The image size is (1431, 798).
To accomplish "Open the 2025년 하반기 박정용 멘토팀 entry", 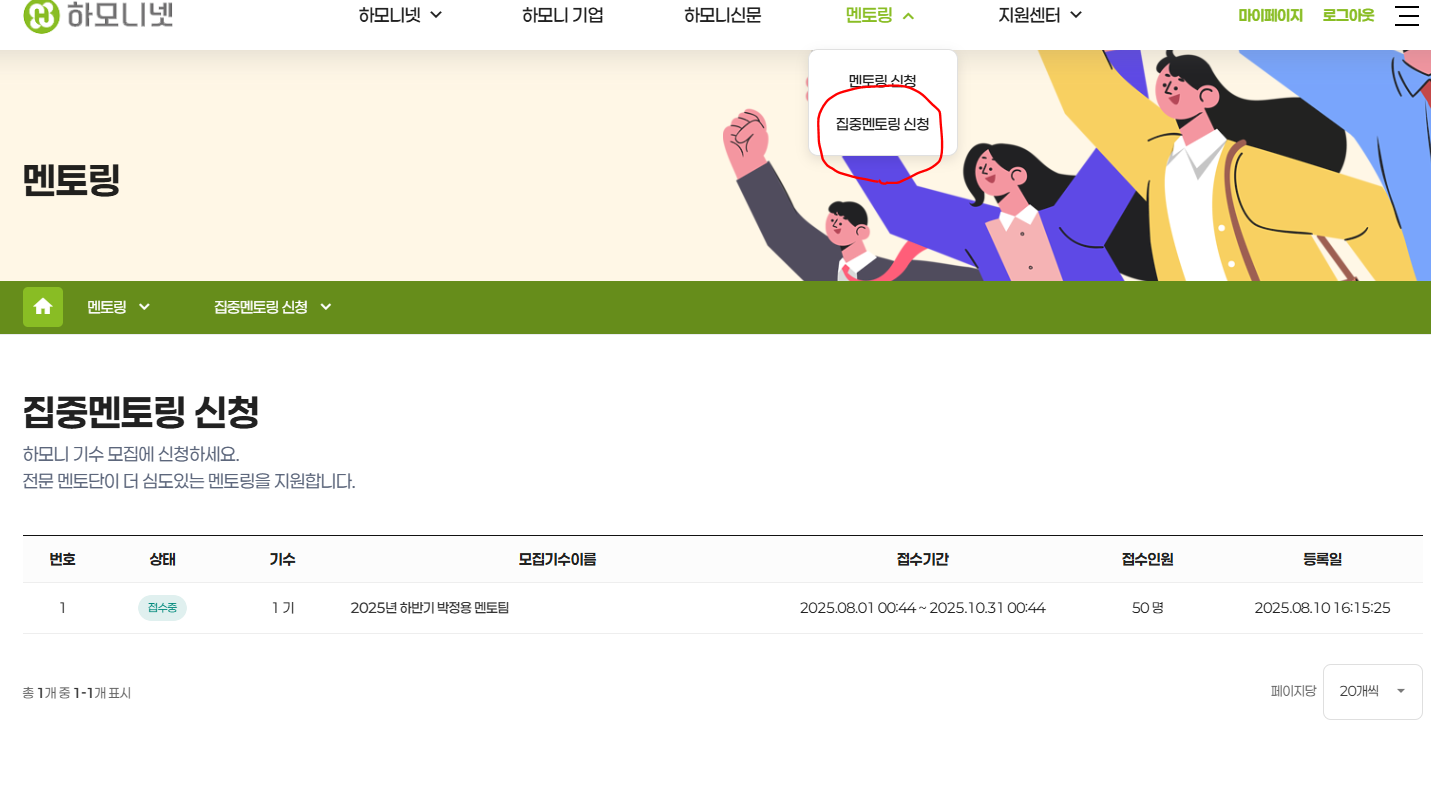I will point(429,608).
